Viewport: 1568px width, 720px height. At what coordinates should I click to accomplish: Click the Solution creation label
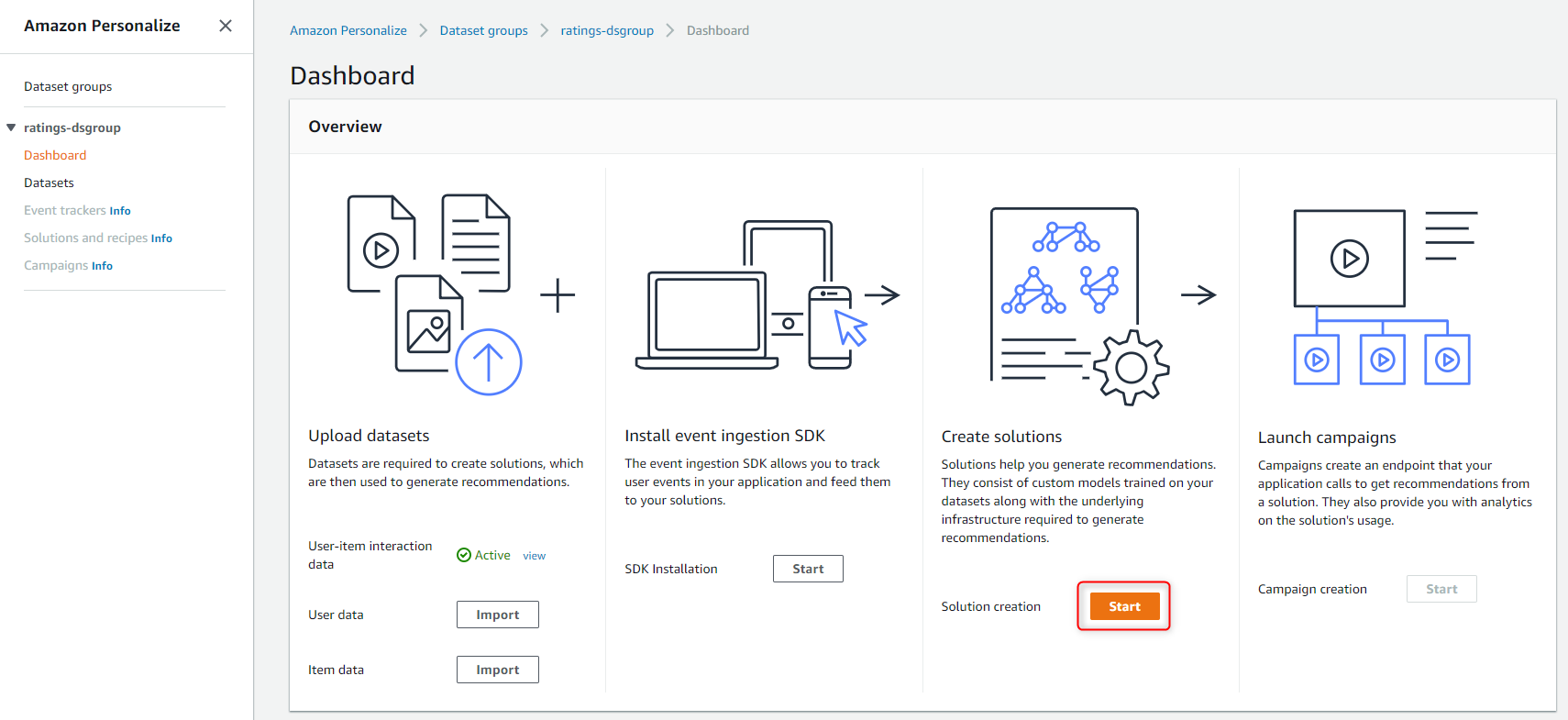coord(990,606)
